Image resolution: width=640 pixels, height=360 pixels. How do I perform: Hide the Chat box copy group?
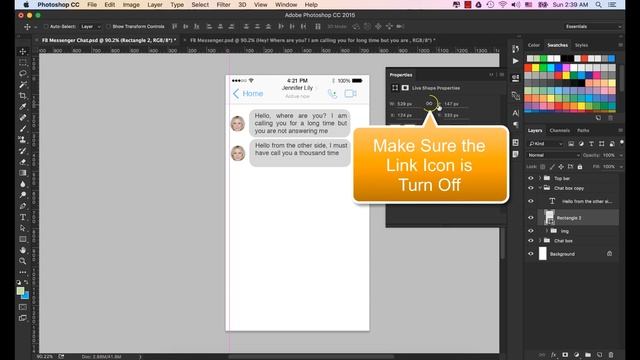pos(531,188)
